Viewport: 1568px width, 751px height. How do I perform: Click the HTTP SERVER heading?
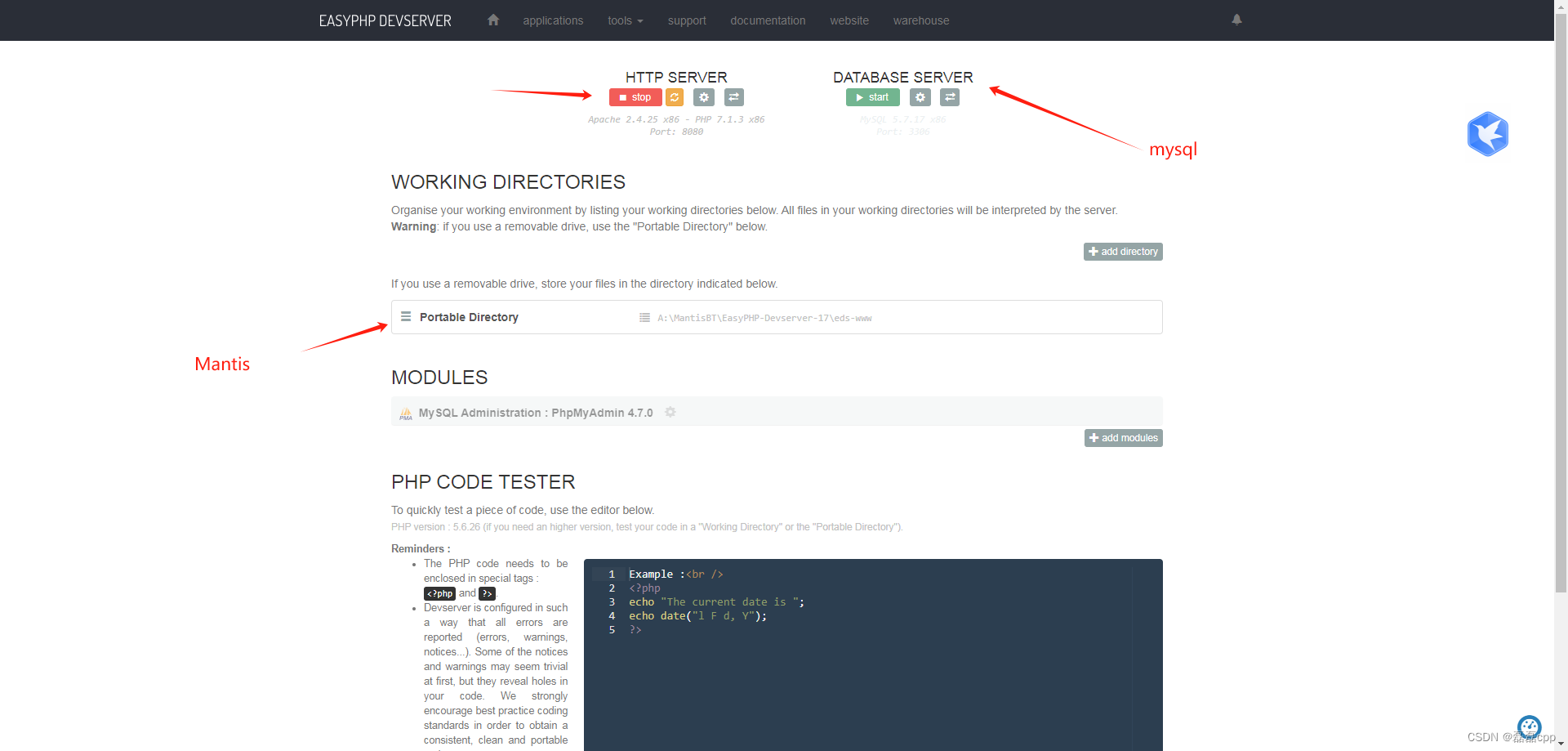pyautogui.click(x=676, y=77)
